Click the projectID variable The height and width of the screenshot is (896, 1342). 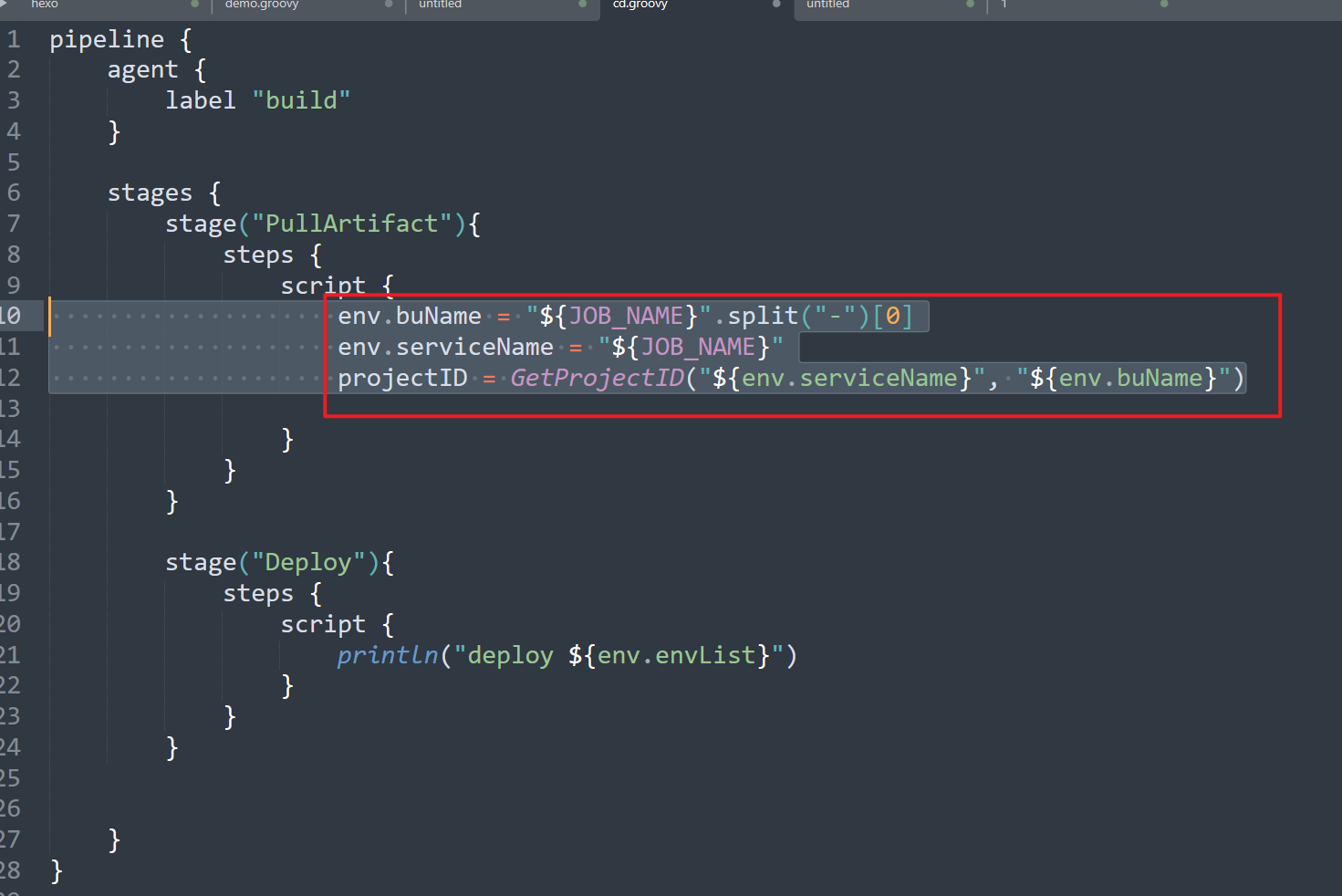[402, 378]
